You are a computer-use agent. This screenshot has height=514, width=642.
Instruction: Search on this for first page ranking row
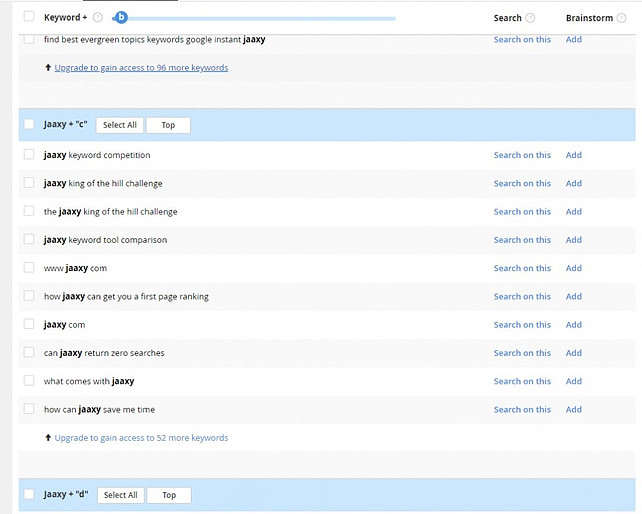[x=522, y=296]
